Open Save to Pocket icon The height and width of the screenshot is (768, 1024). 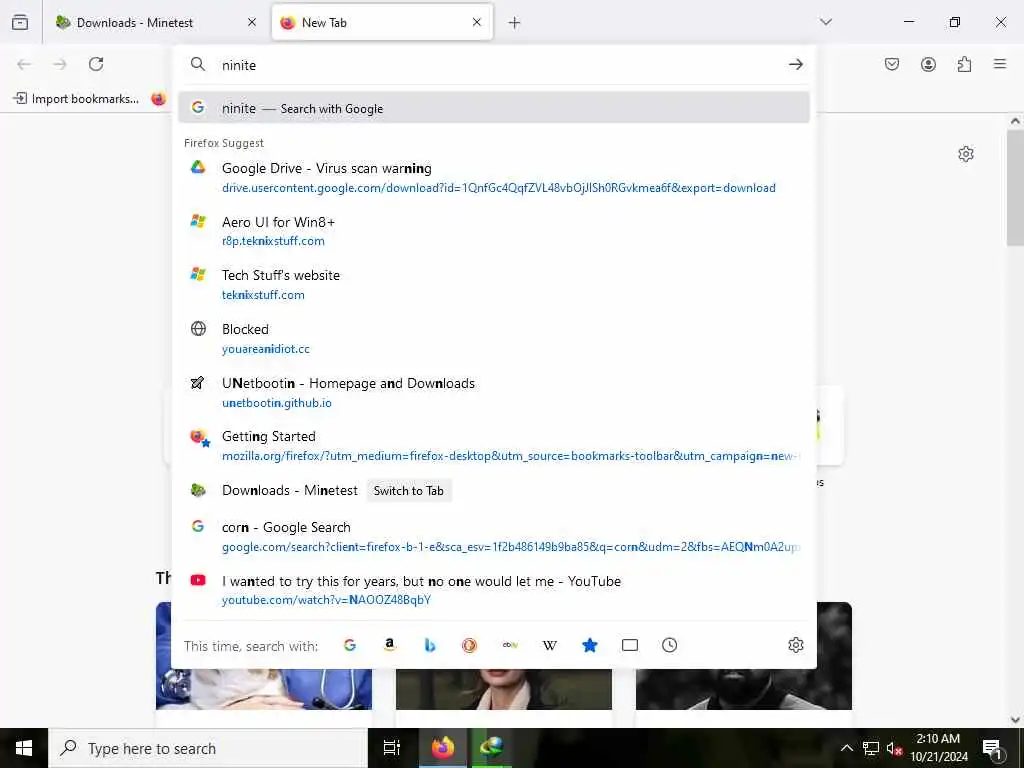pyautogui.click(x=892, y=64)
